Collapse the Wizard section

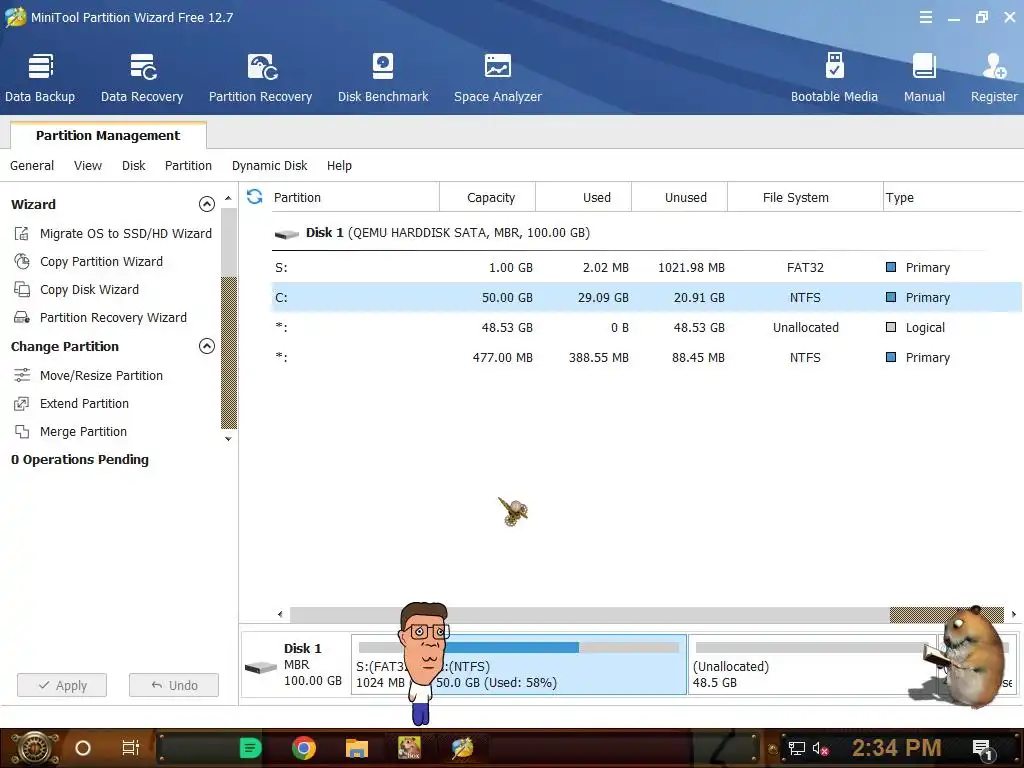click(206, 204)
